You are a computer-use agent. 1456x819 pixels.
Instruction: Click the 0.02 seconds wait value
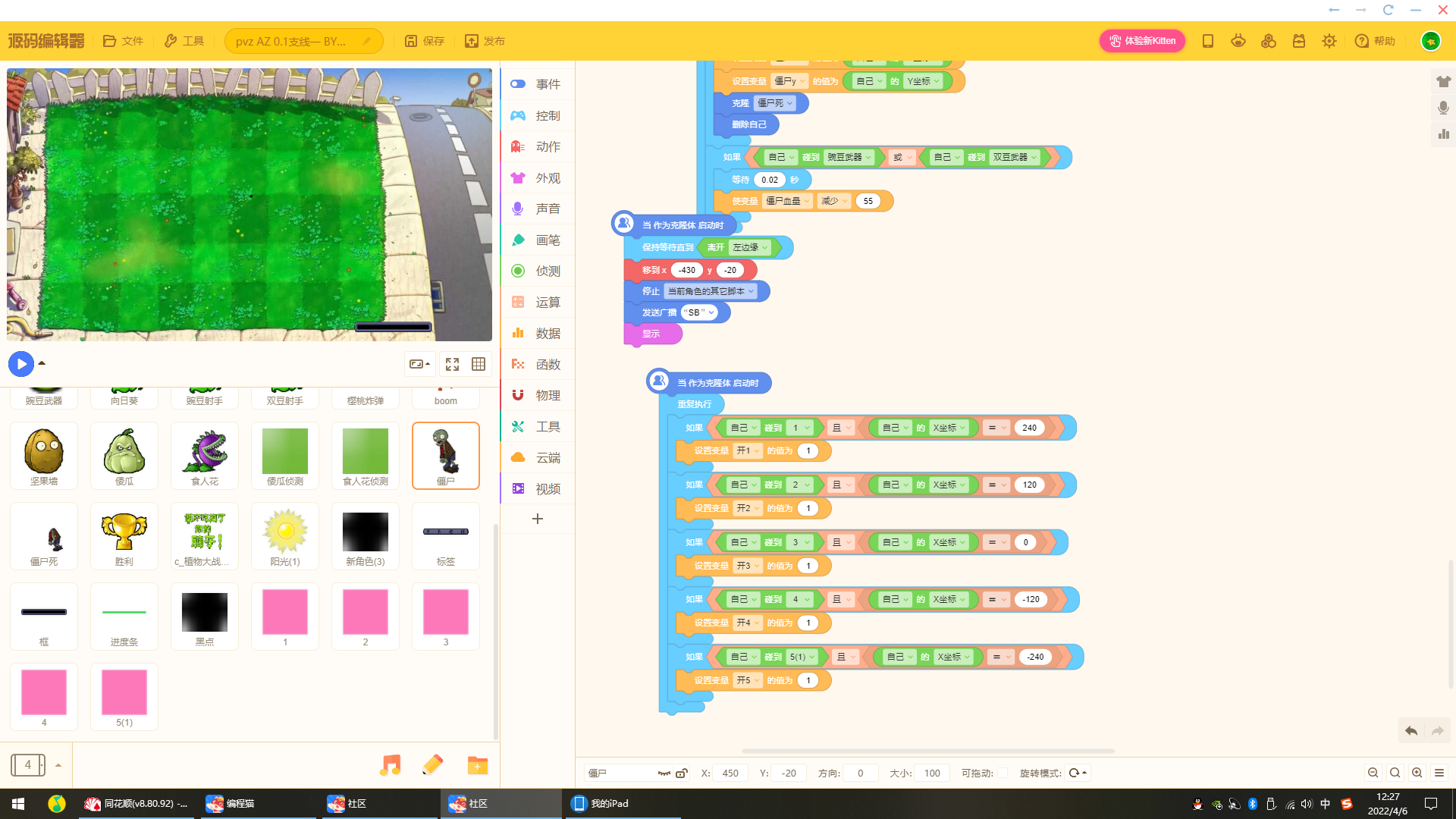(770, 180)
